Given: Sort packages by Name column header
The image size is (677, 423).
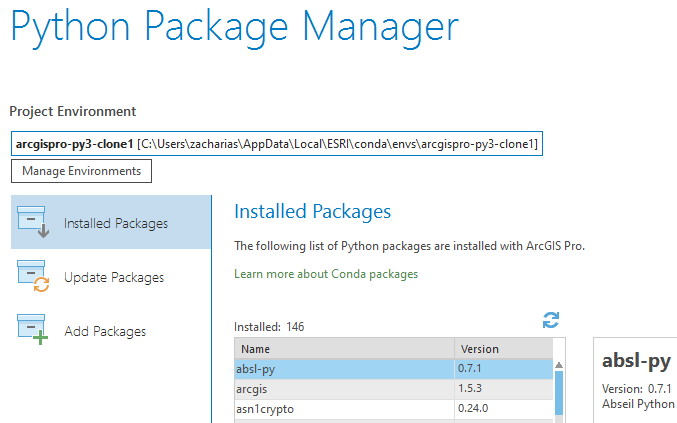Looking at the screenshot, I should pos(344,349).
